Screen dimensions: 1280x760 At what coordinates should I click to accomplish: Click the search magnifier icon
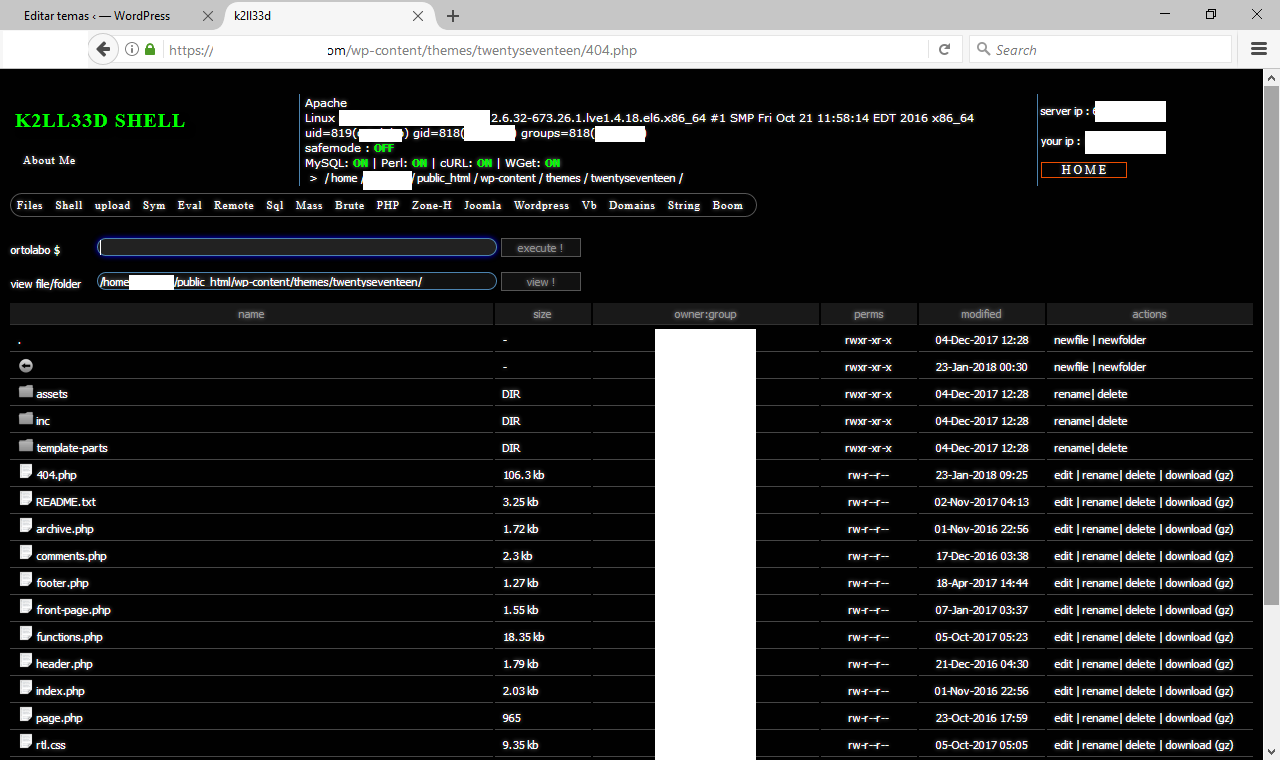[x=983, y=49]
